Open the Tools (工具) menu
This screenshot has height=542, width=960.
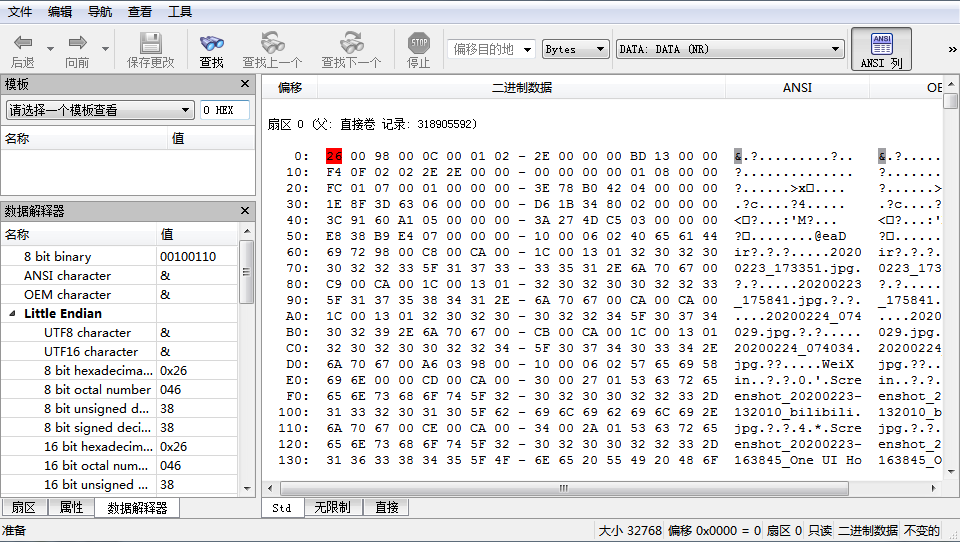180,12
